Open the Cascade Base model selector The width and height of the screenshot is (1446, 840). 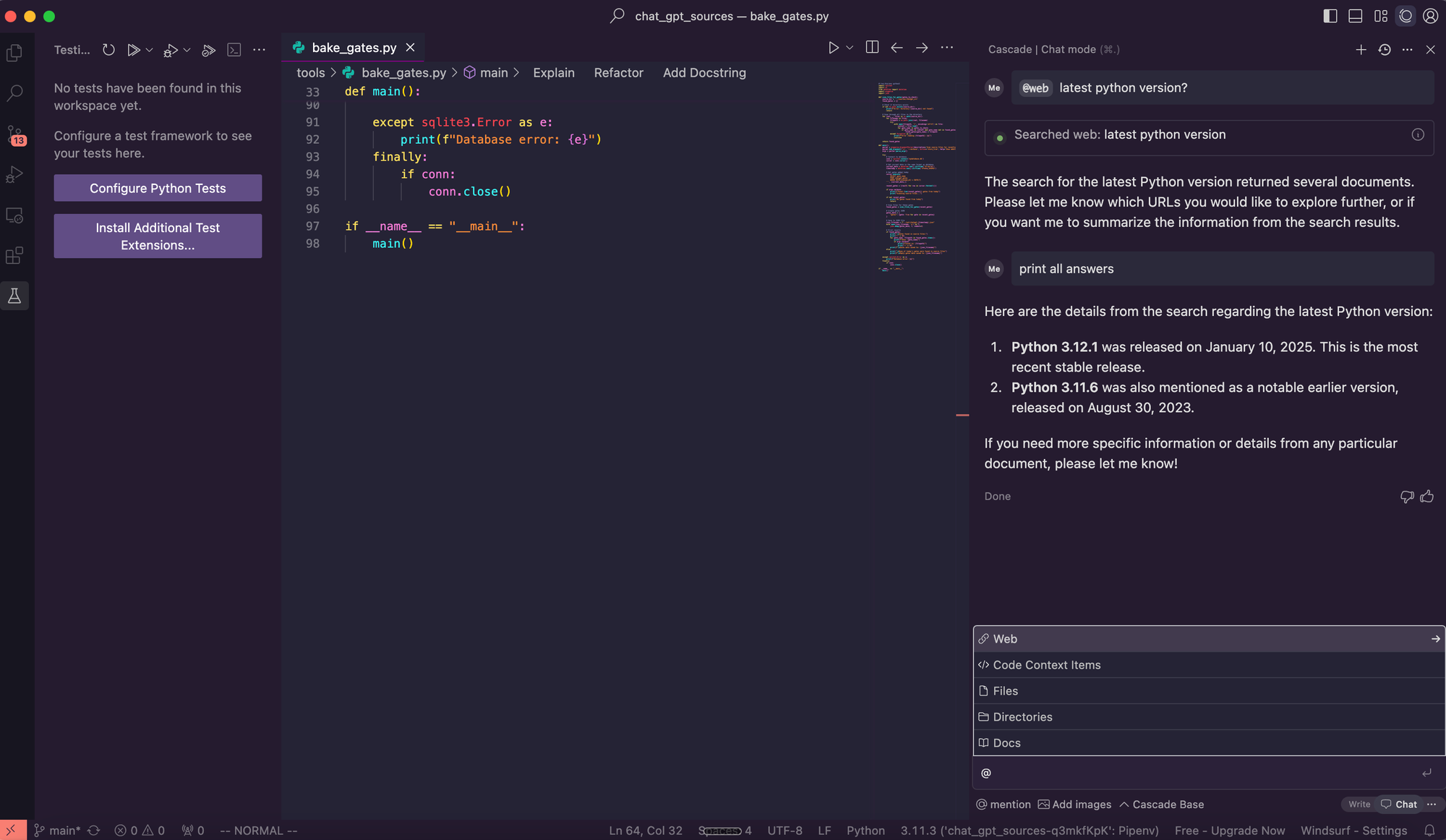(1162, 805)
